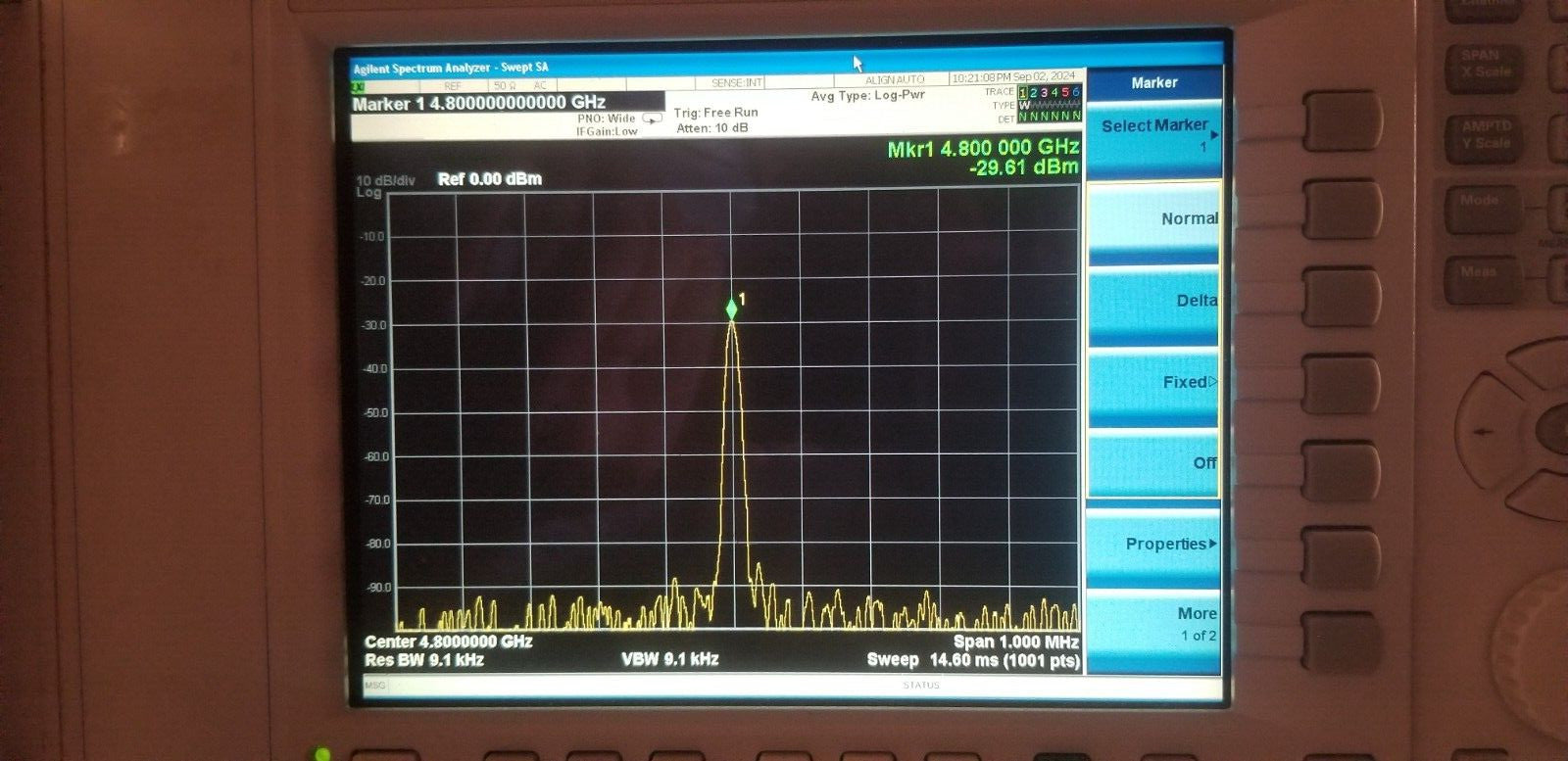Image resolution: width=1568 pixels, height=761 pixels.
Task: Click the Center 4.8000000 GHz label
Action: tap(448, 642)
